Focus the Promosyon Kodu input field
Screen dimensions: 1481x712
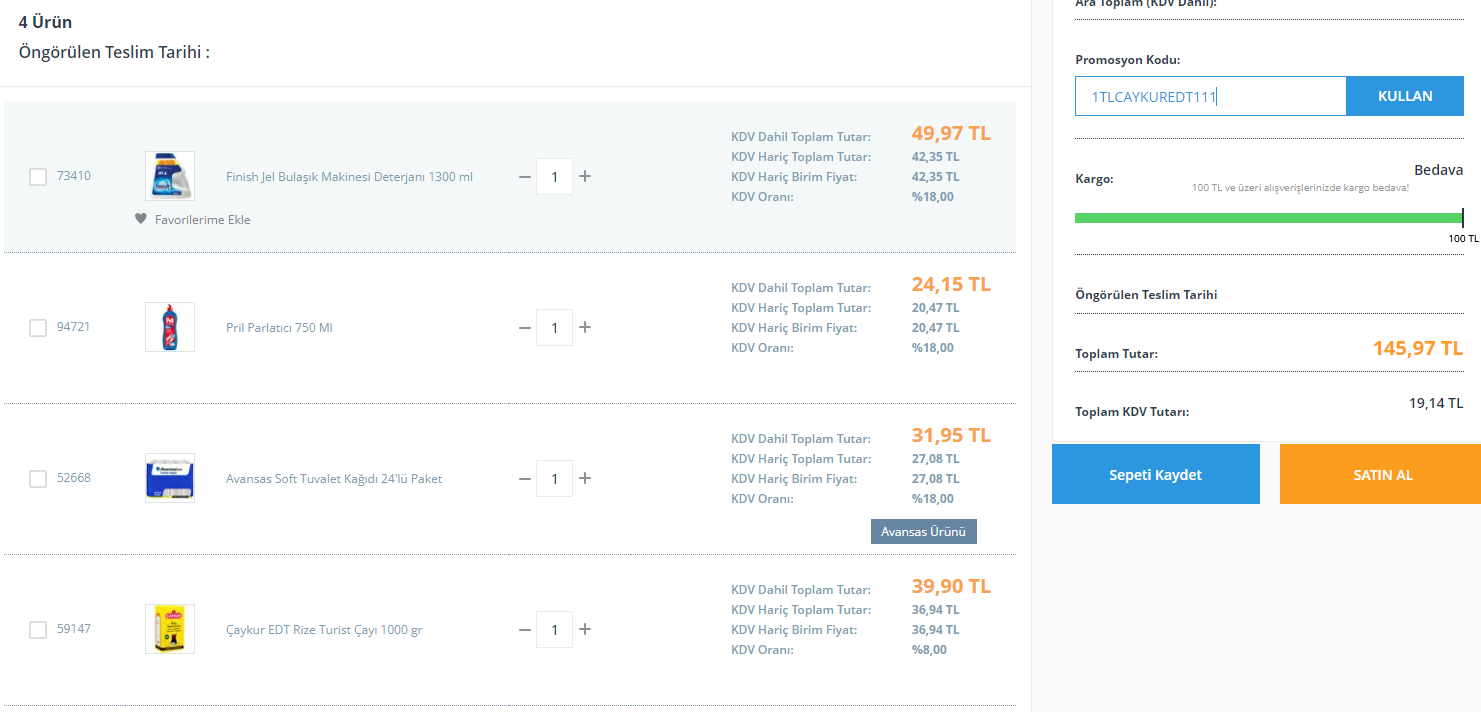1211,96
